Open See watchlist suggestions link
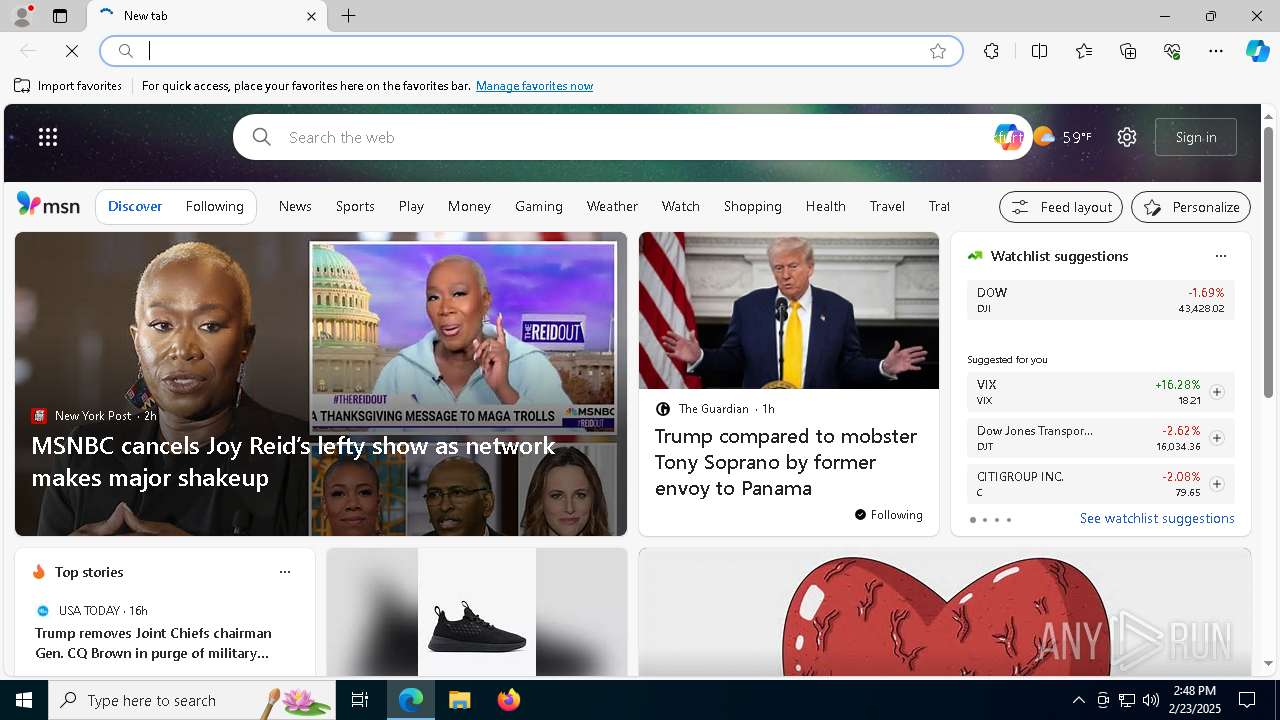 tap(1157, 518)
